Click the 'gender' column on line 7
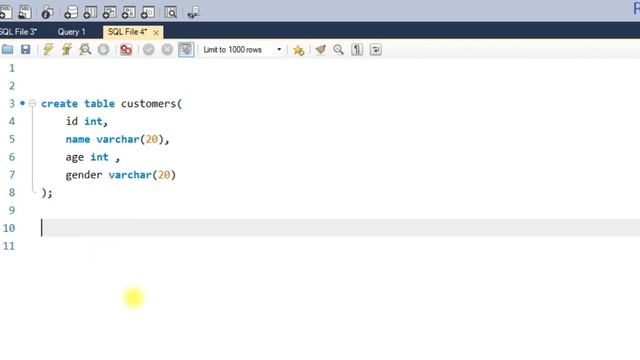640x360 pixels. (84, 175)
